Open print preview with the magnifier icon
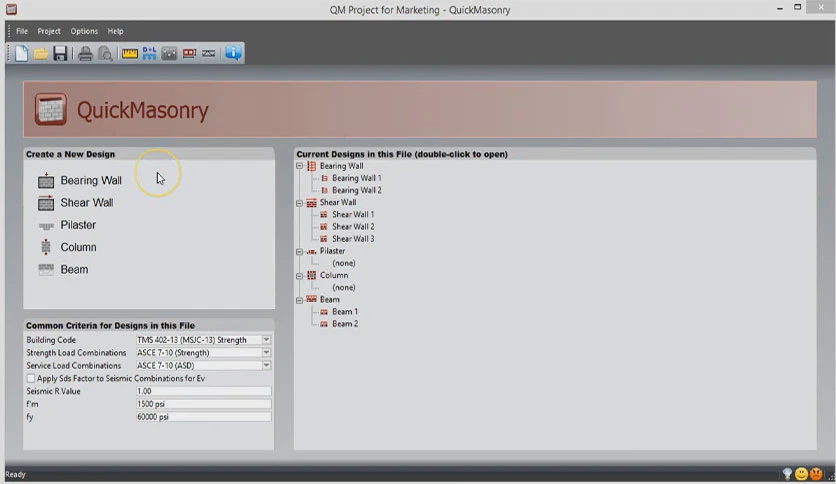 [x=106, y=53]
